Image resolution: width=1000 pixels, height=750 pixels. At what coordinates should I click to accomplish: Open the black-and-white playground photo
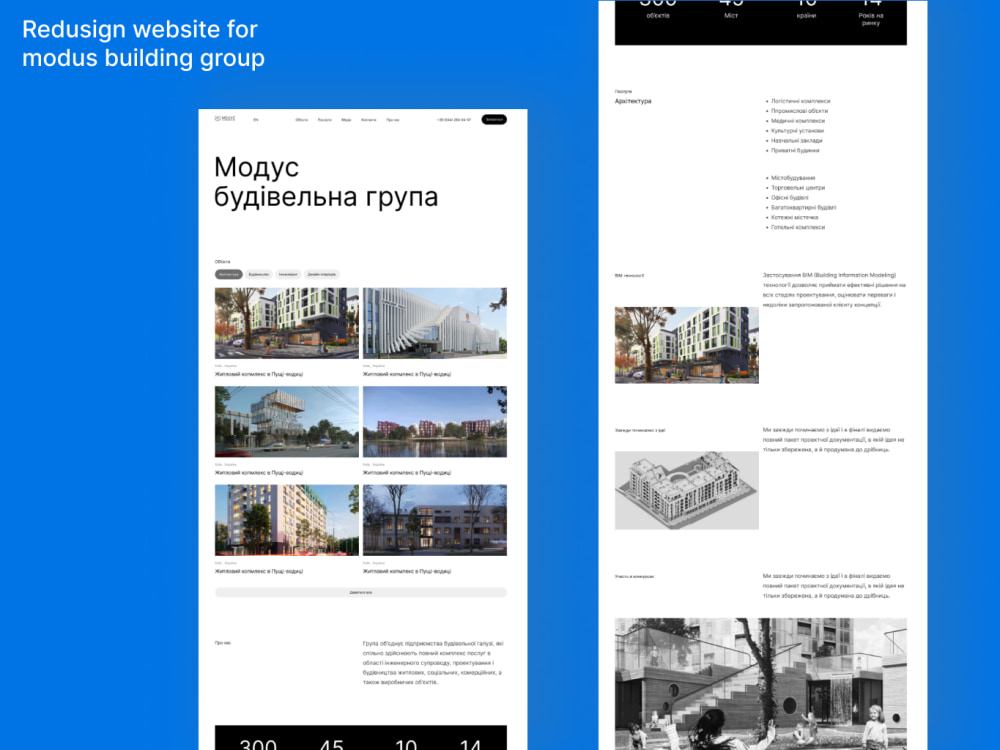761,684
